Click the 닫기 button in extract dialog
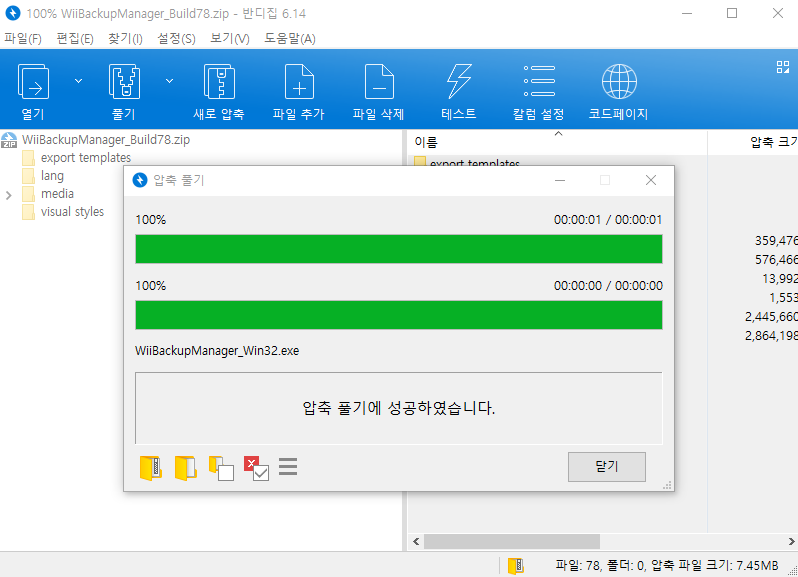 [607, 467]
